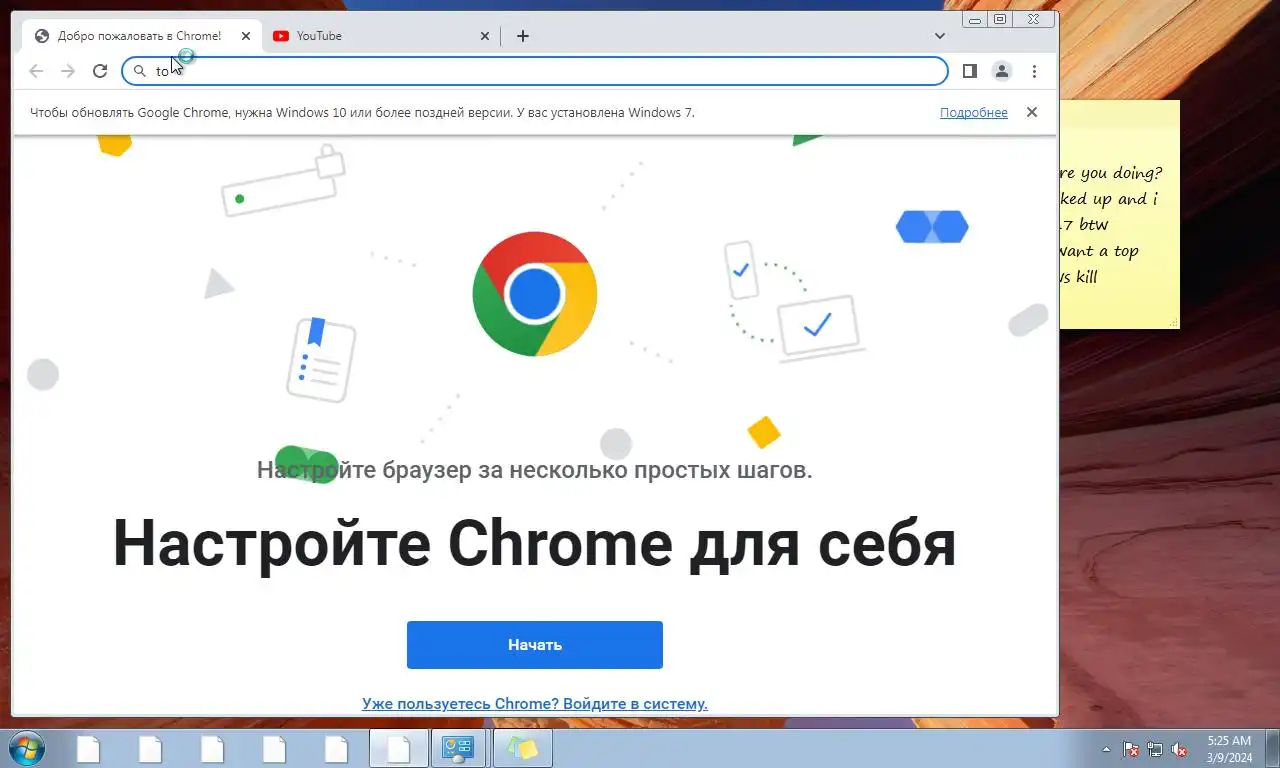
Task: Close the Добро пожаловать в Chrome tab
Action: point(246,36)
